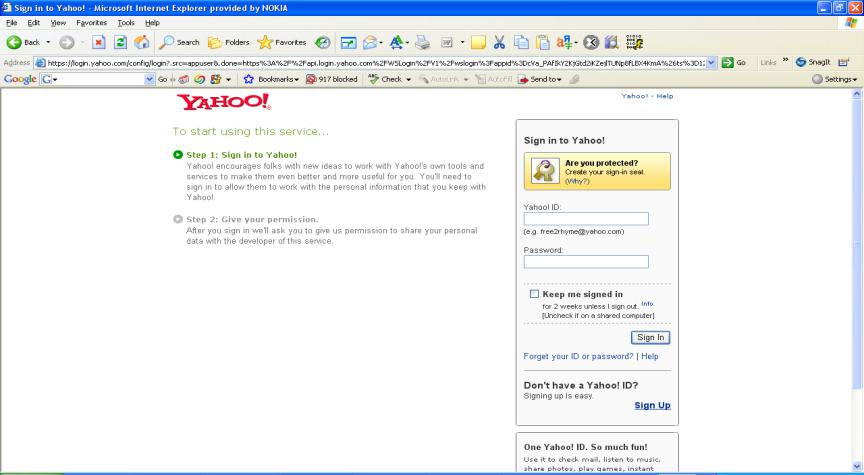Cut with the scissors icon
864x475 pixels.
click(x=500, y=42)
